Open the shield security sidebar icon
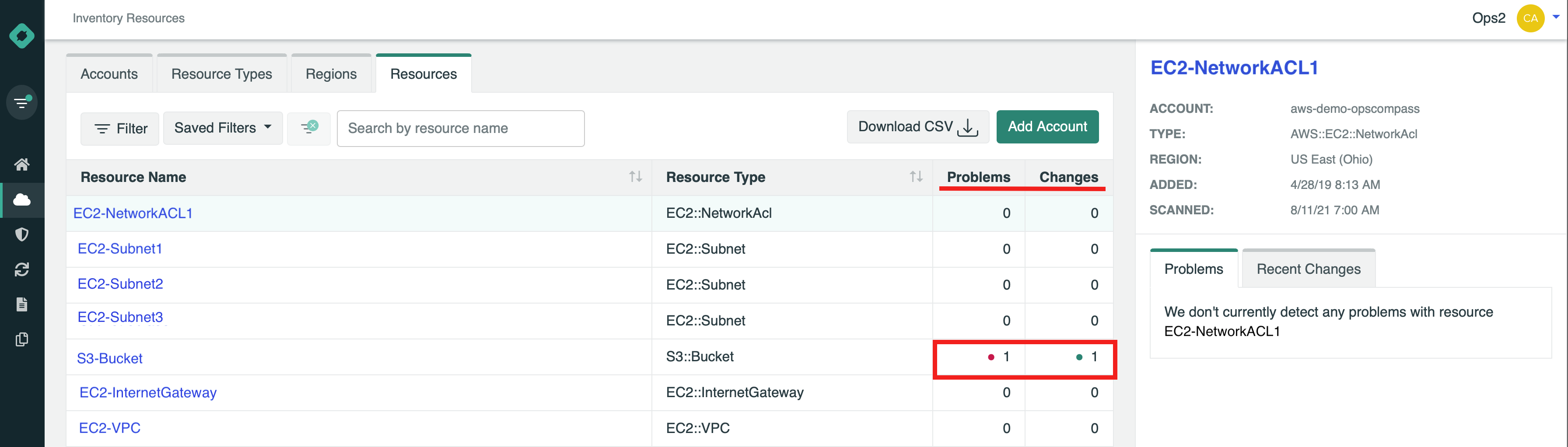Image resolution: width=1568 pixels, height=447 pixels. (x=22, y=235)
